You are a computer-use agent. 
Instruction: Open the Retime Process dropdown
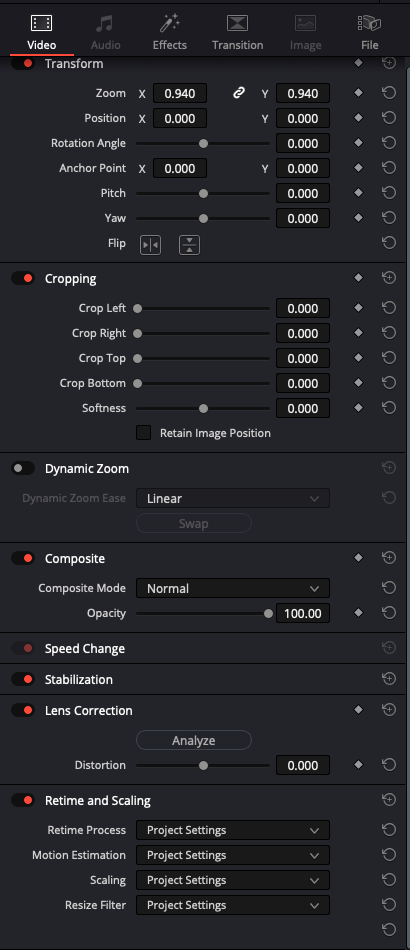pyautogui.click(x=233, y=830)
